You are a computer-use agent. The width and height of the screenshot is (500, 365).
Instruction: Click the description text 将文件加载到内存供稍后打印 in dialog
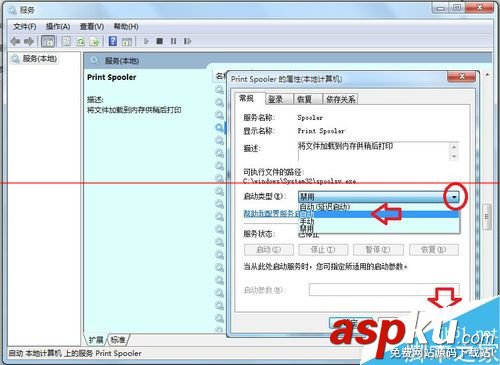click(345, 146)
